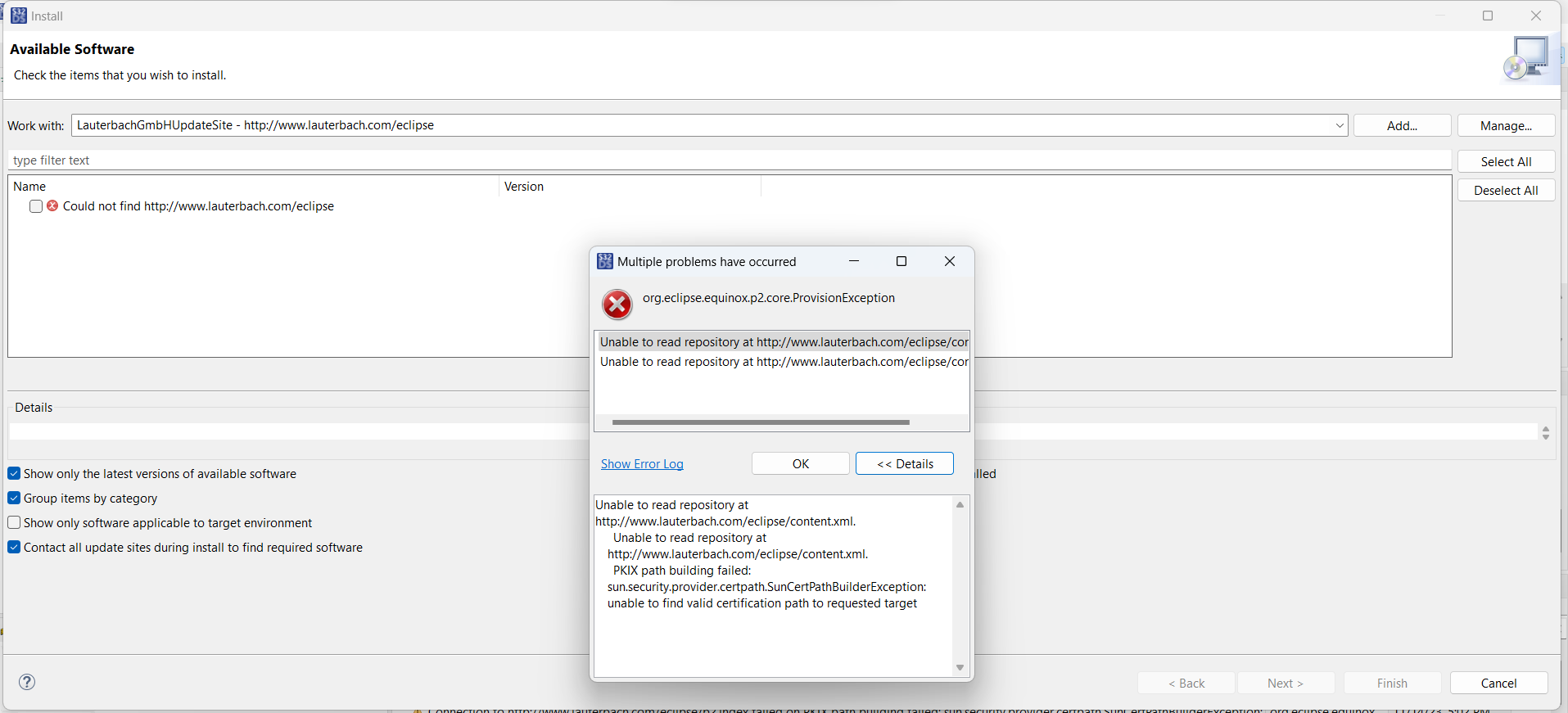Click the down arrow of error details scrollbar
The image size is (1568, 713).
pos(960,667)
